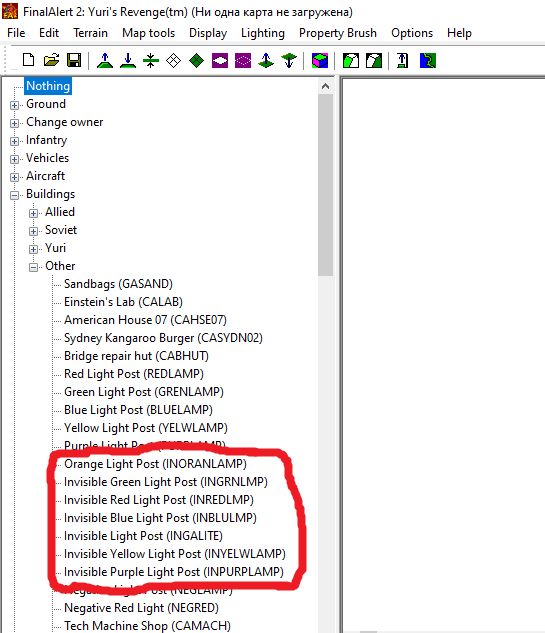Screen dimensions: 545x633
Task: Click the AutoLevel arrow icon
Action: (x=402, y=61)
